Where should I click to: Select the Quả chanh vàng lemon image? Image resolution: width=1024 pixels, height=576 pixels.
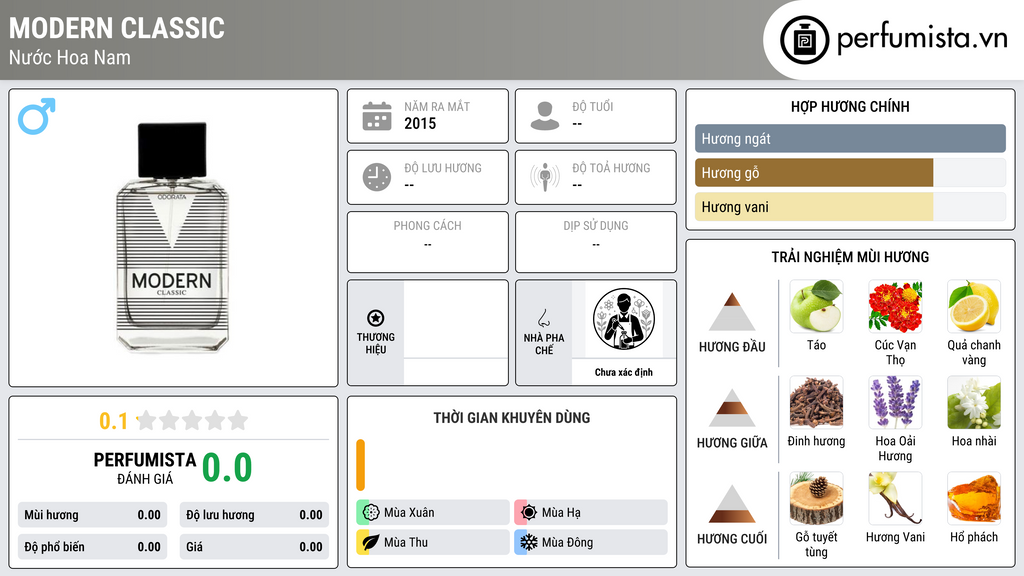coord(974,306)
